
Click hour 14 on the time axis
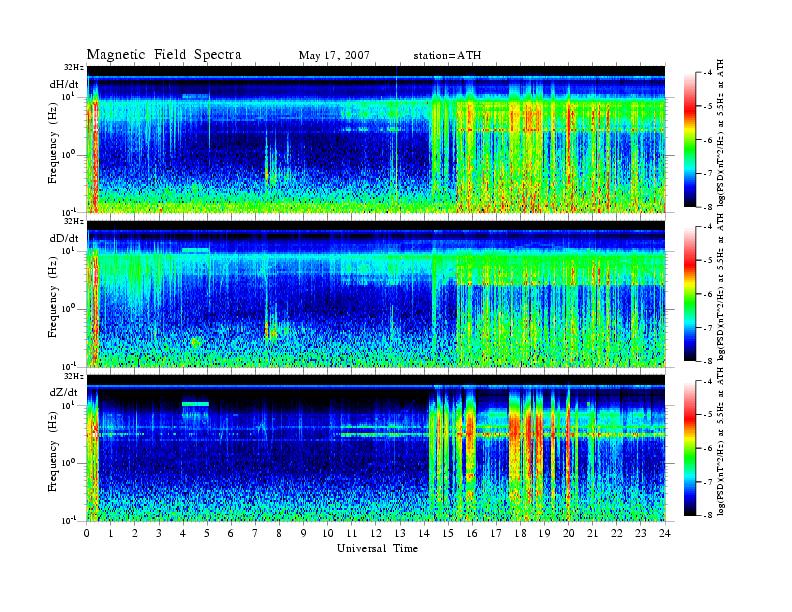click(424, 534)
